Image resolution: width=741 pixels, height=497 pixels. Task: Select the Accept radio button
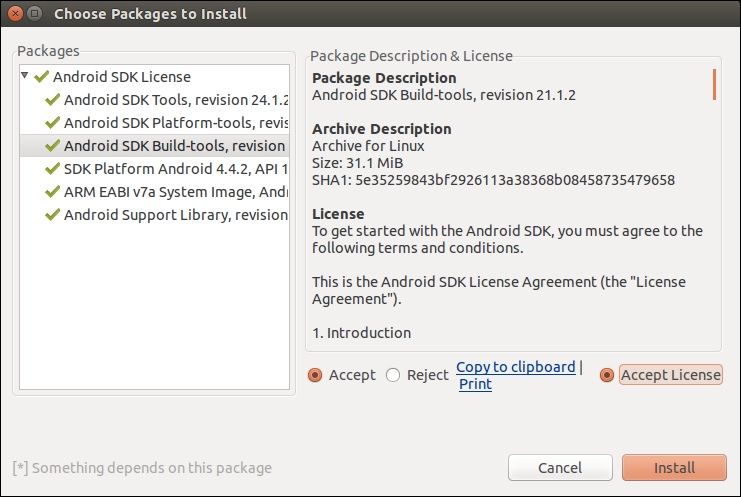pos(315,375)
